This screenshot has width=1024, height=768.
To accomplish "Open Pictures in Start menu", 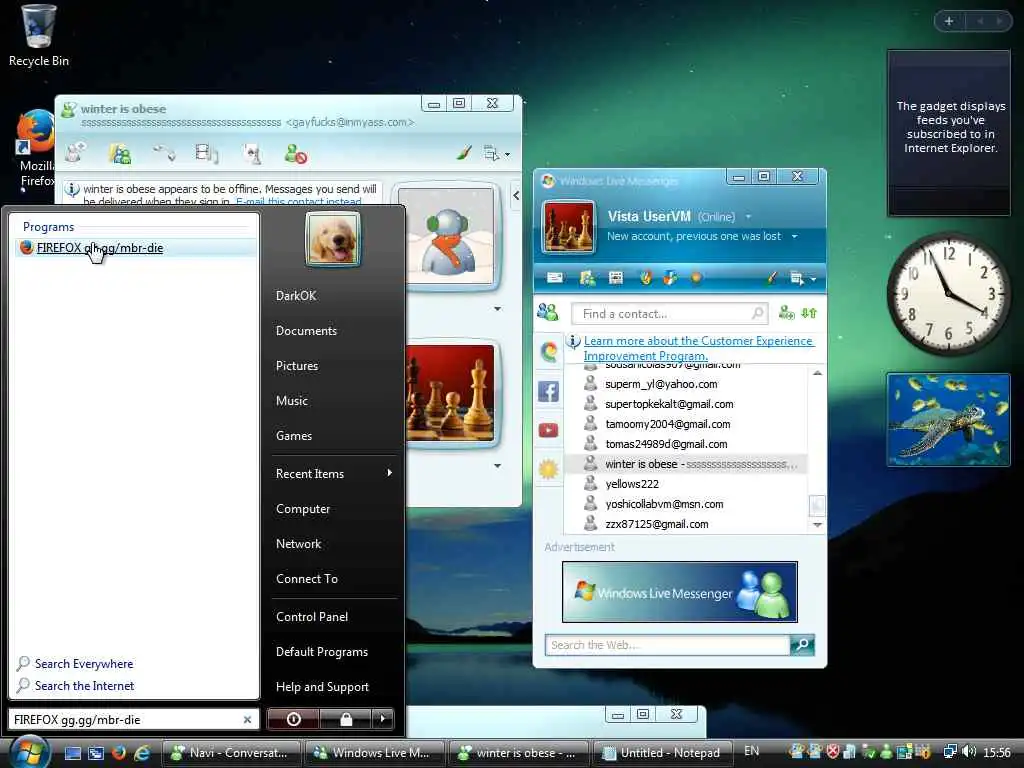I will point(297,366).
